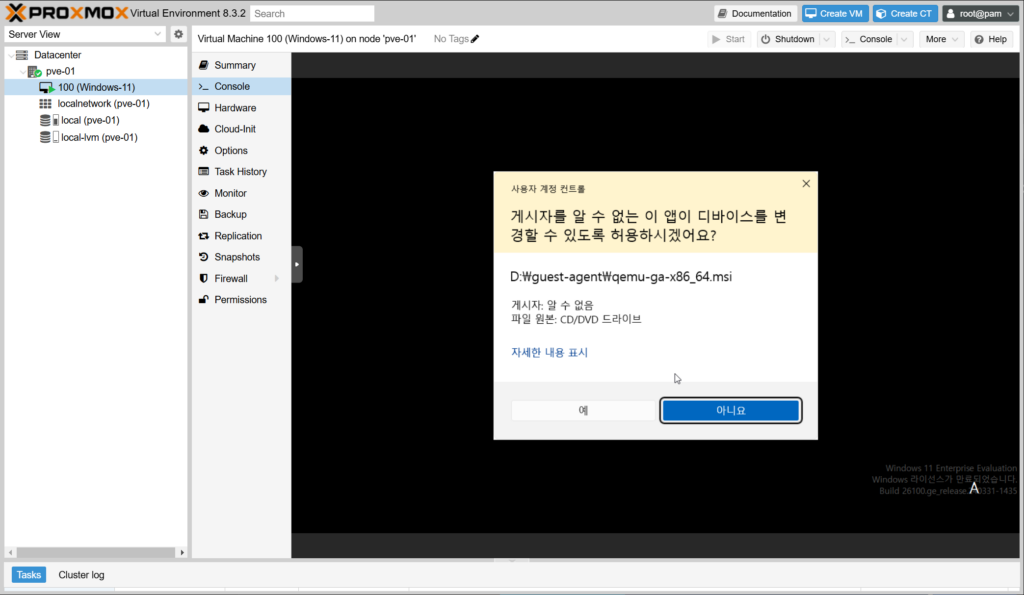Screen dimensions: 1024x595
Task: Go to Backup settings
Action: 230,214
